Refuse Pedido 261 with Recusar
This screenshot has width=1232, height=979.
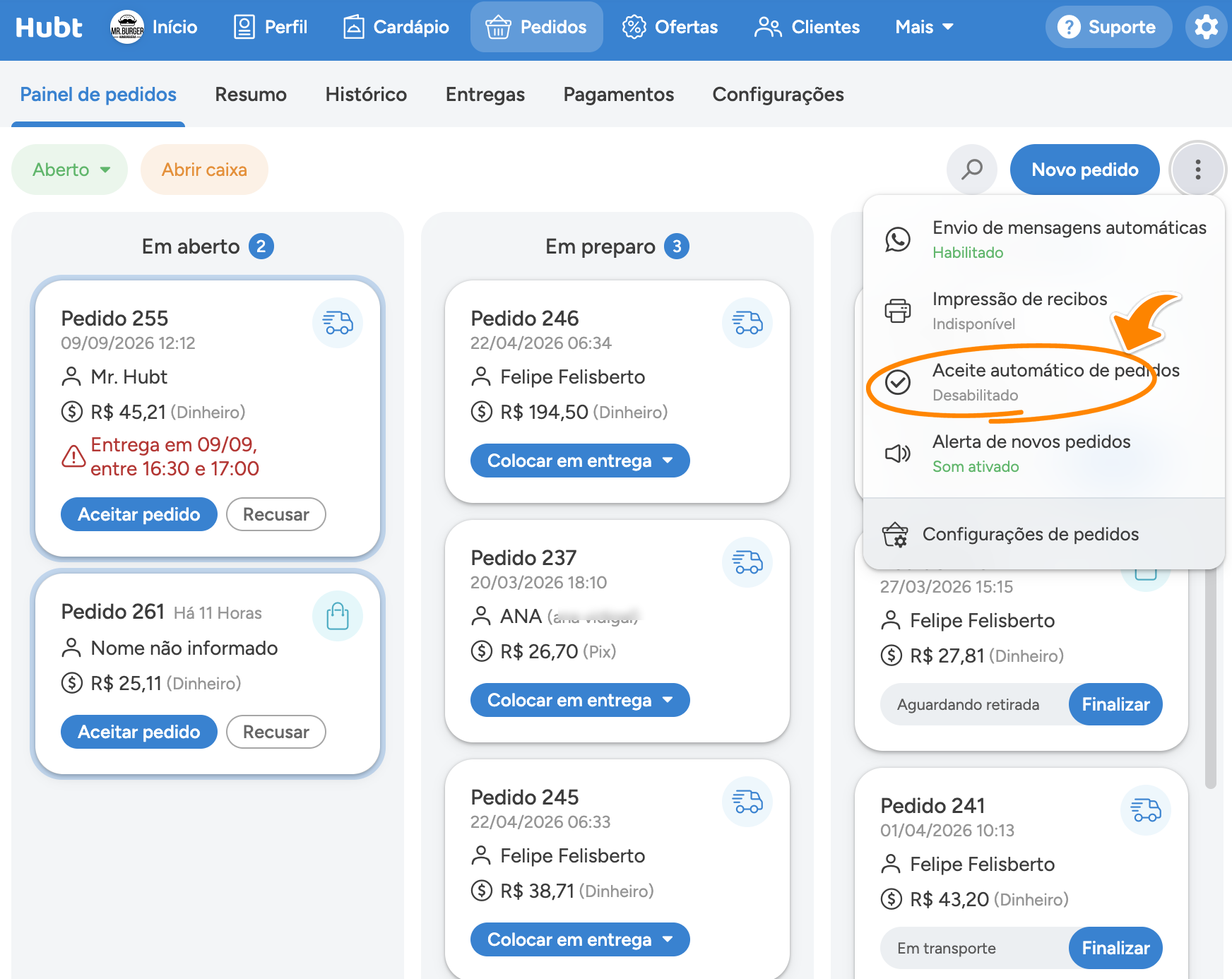276,732
